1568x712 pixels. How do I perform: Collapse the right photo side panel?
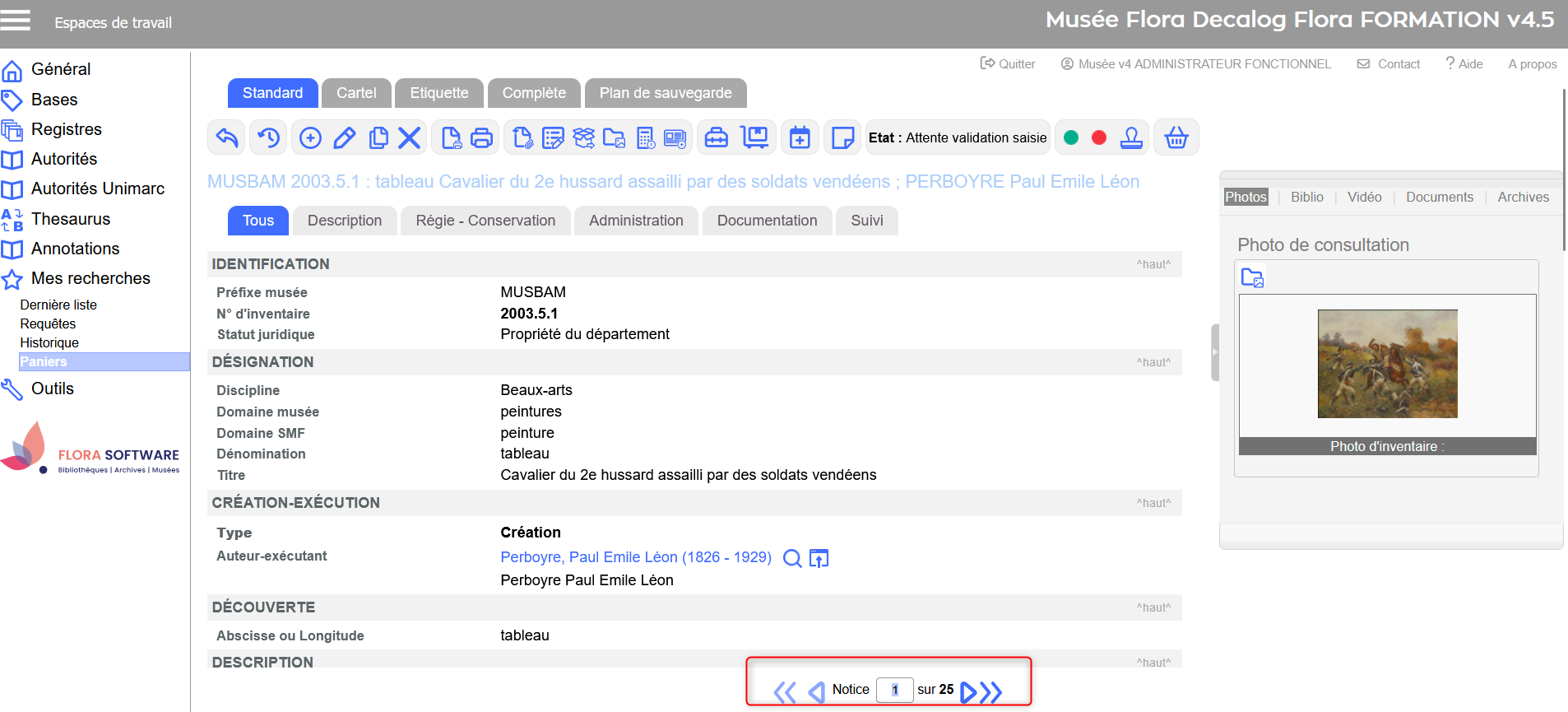coord(1214,352)
